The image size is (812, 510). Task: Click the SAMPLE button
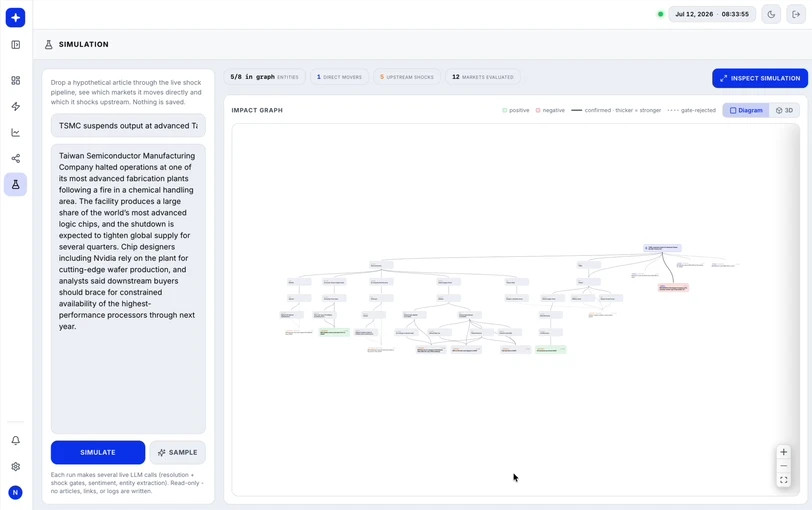pyautogui.click(x=178, y=453)
